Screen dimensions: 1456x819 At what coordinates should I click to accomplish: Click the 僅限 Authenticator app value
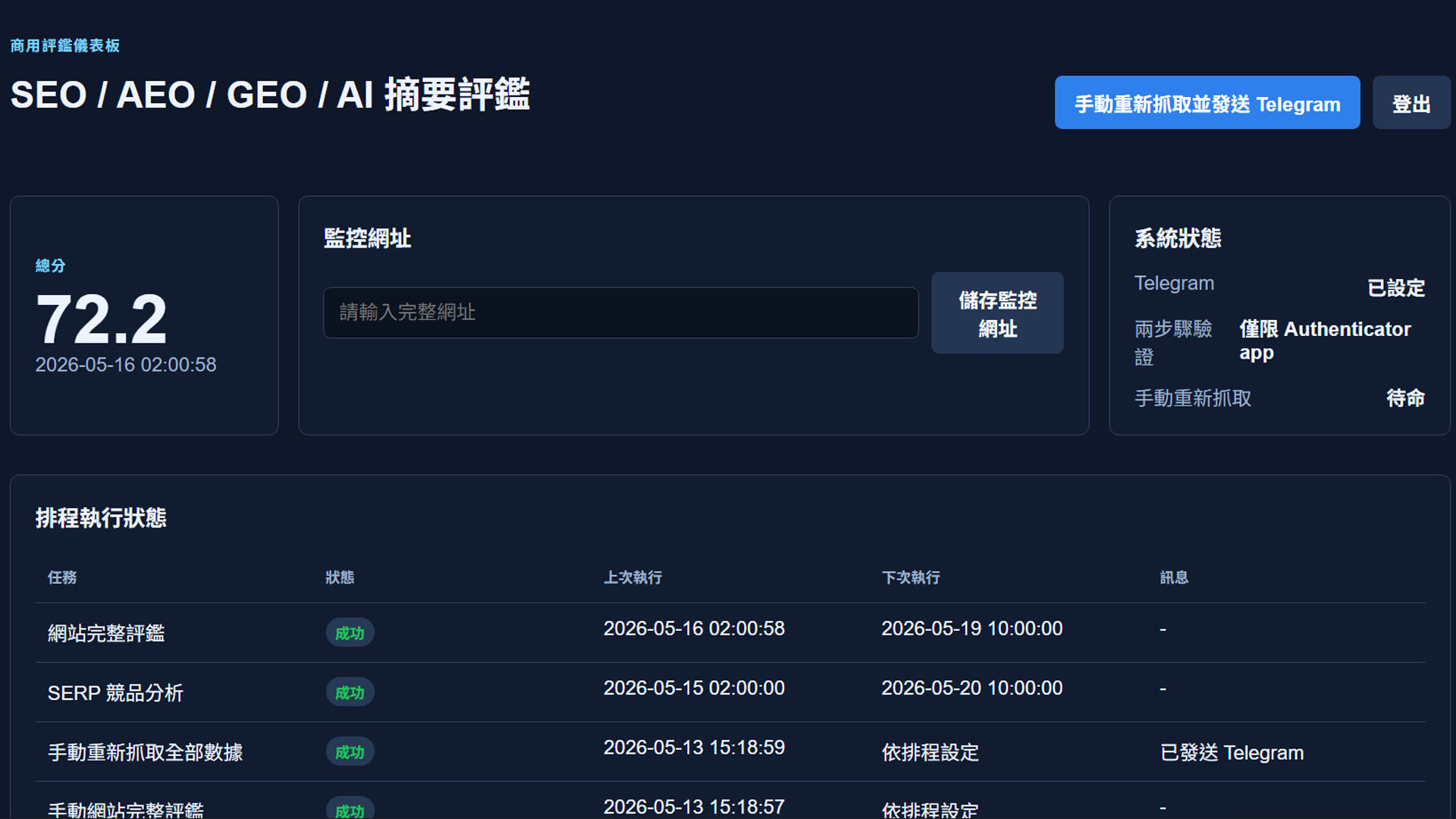[1325, 340]
